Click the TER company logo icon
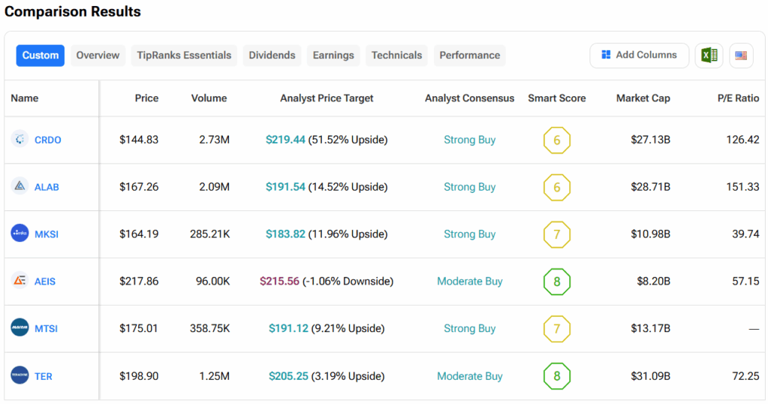768x404 pixels. pyautogui.click(x=20, y=375)
